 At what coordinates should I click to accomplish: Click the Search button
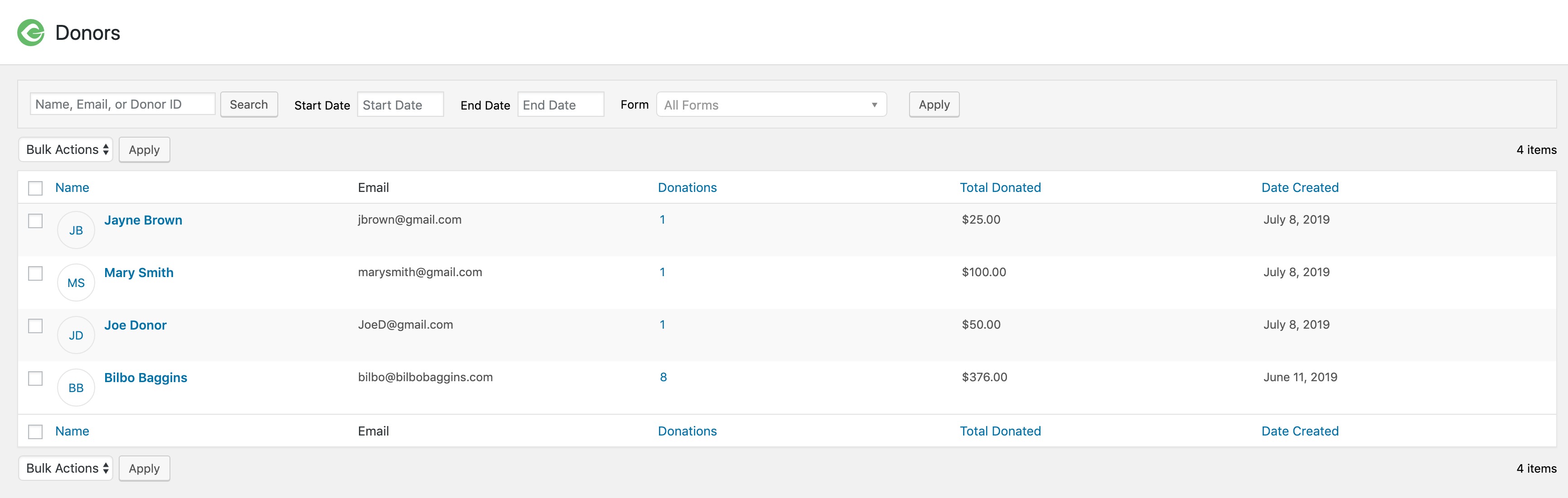click(248, 105)
